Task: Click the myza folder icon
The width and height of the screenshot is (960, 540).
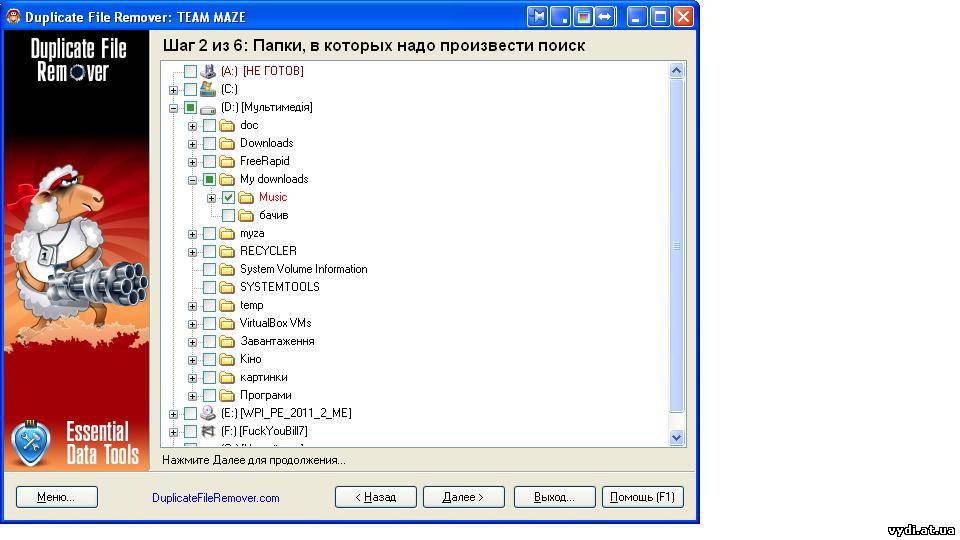Action: [227, 234]
